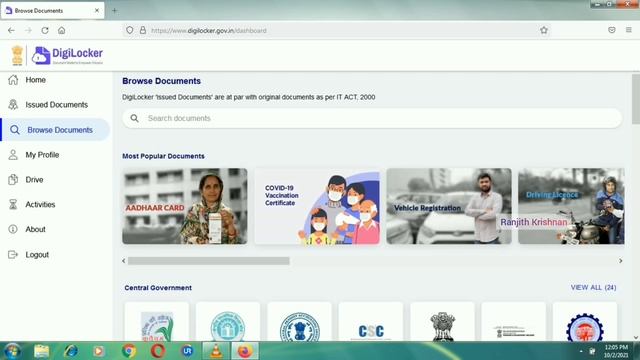Image resolution: width=640 pixels, height=360 pixels.
Task: Open the light blue circular logo issuer card
Action: (228, 322)
